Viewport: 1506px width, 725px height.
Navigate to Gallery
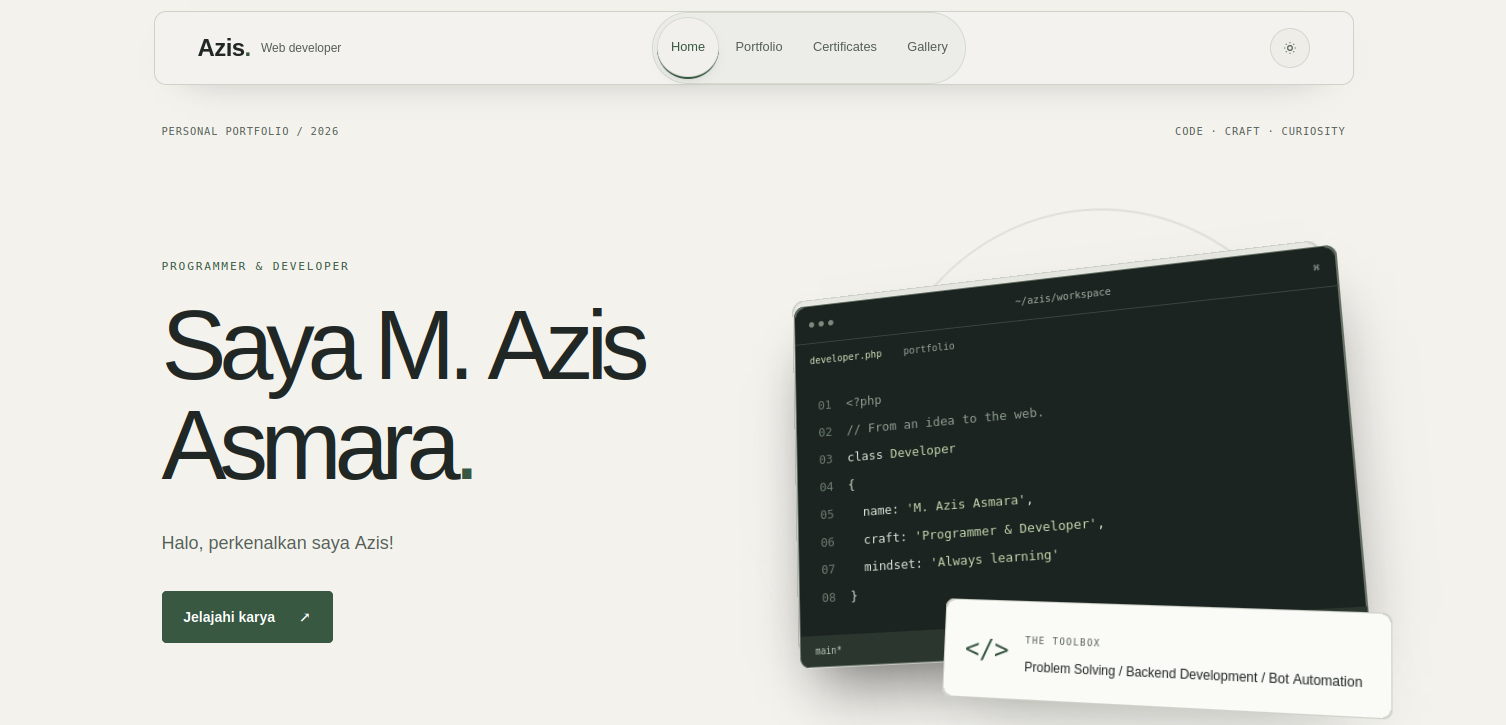(927, 47)
